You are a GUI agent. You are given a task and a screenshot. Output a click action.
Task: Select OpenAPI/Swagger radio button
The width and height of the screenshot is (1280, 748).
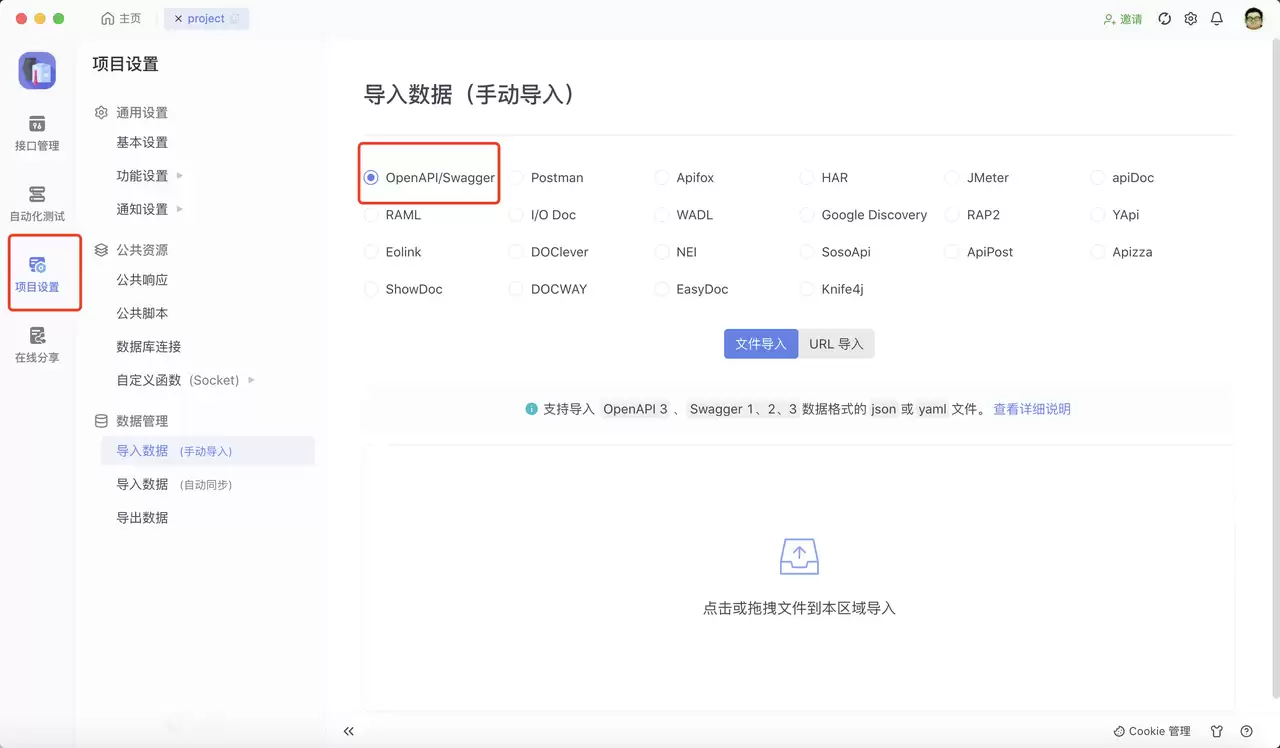tap(371, 178)
